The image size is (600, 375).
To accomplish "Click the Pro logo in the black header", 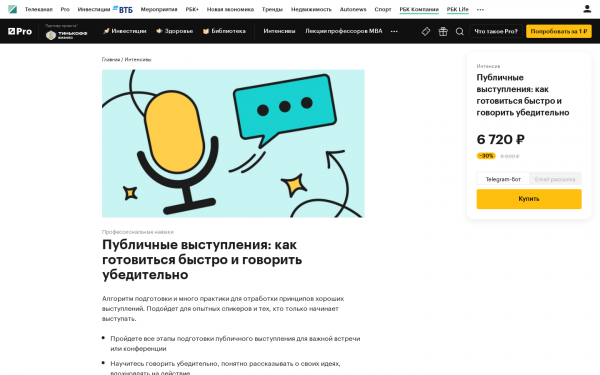I will click(x=20, y=31).
